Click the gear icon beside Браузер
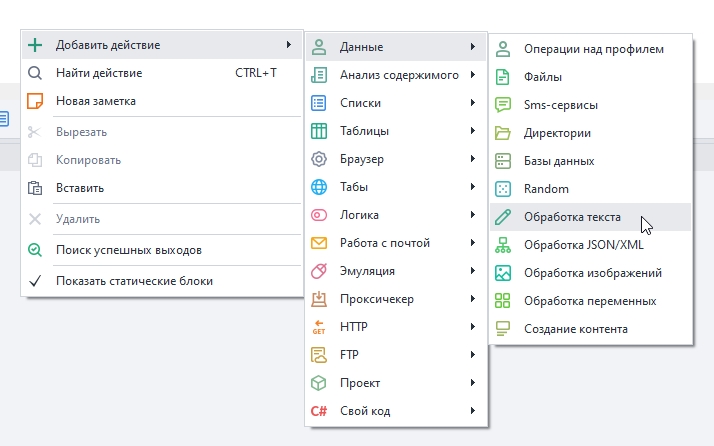The width and height of the screenshot is (714, 446). [x=319, y=159]
